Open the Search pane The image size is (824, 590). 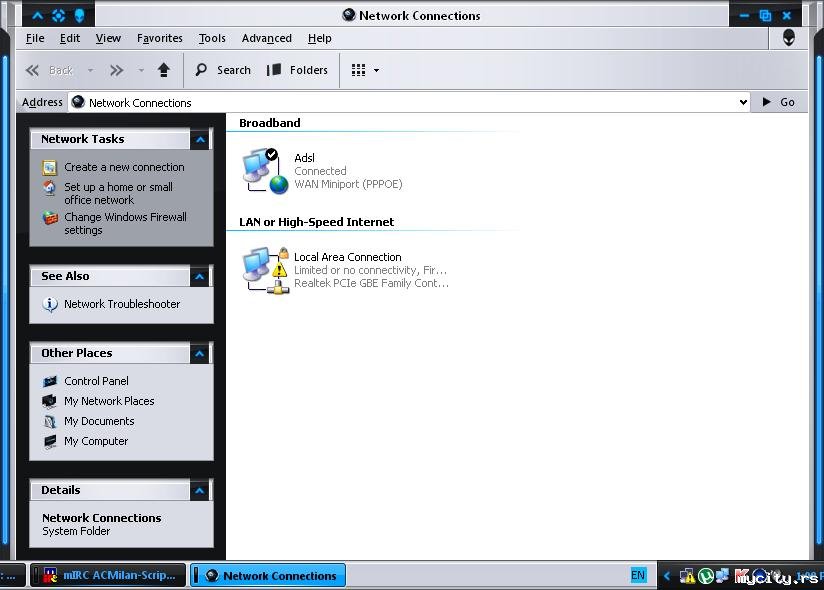click(x=223, y=70)
